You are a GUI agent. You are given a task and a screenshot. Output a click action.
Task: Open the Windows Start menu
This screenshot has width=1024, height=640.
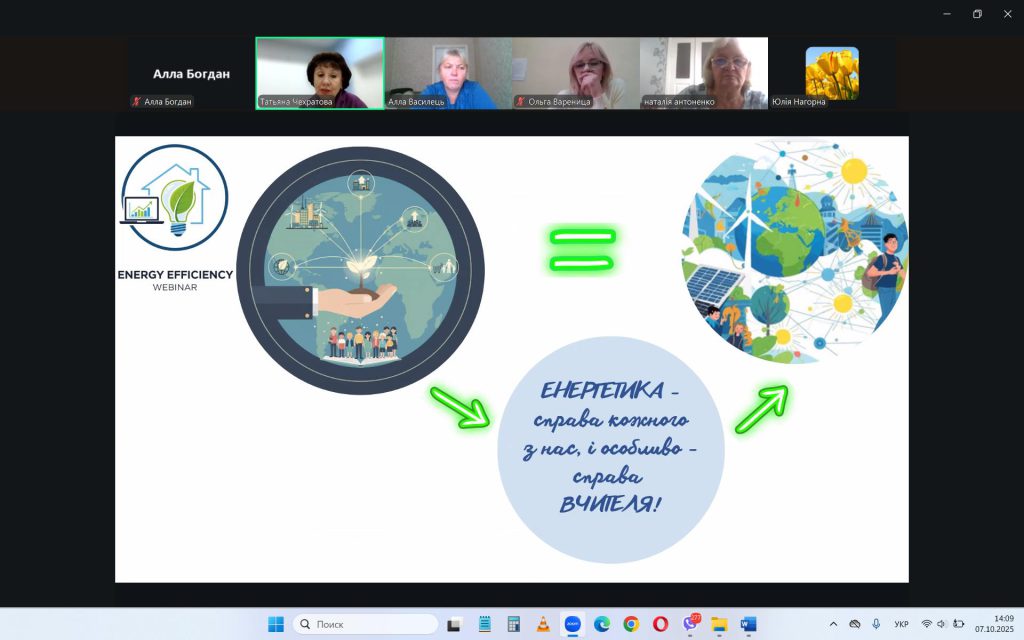[x=276, y=624]
